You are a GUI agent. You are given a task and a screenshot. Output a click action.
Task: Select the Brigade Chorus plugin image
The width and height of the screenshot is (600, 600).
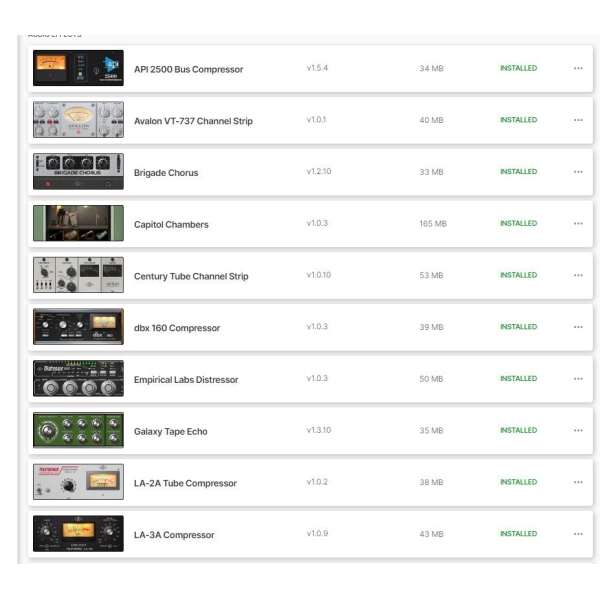78,171
